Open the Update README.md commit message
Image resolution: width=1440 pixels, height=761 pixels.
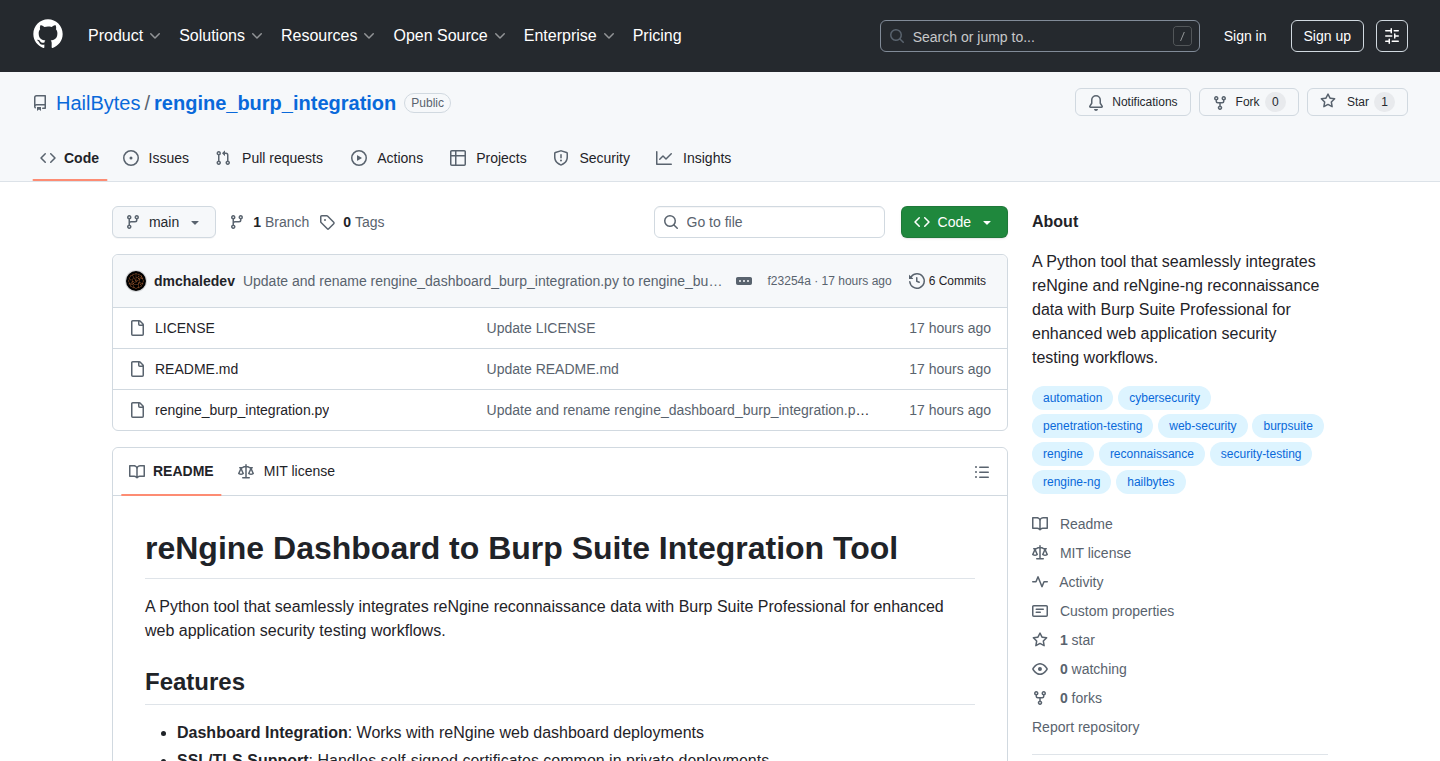click(553, 369)
